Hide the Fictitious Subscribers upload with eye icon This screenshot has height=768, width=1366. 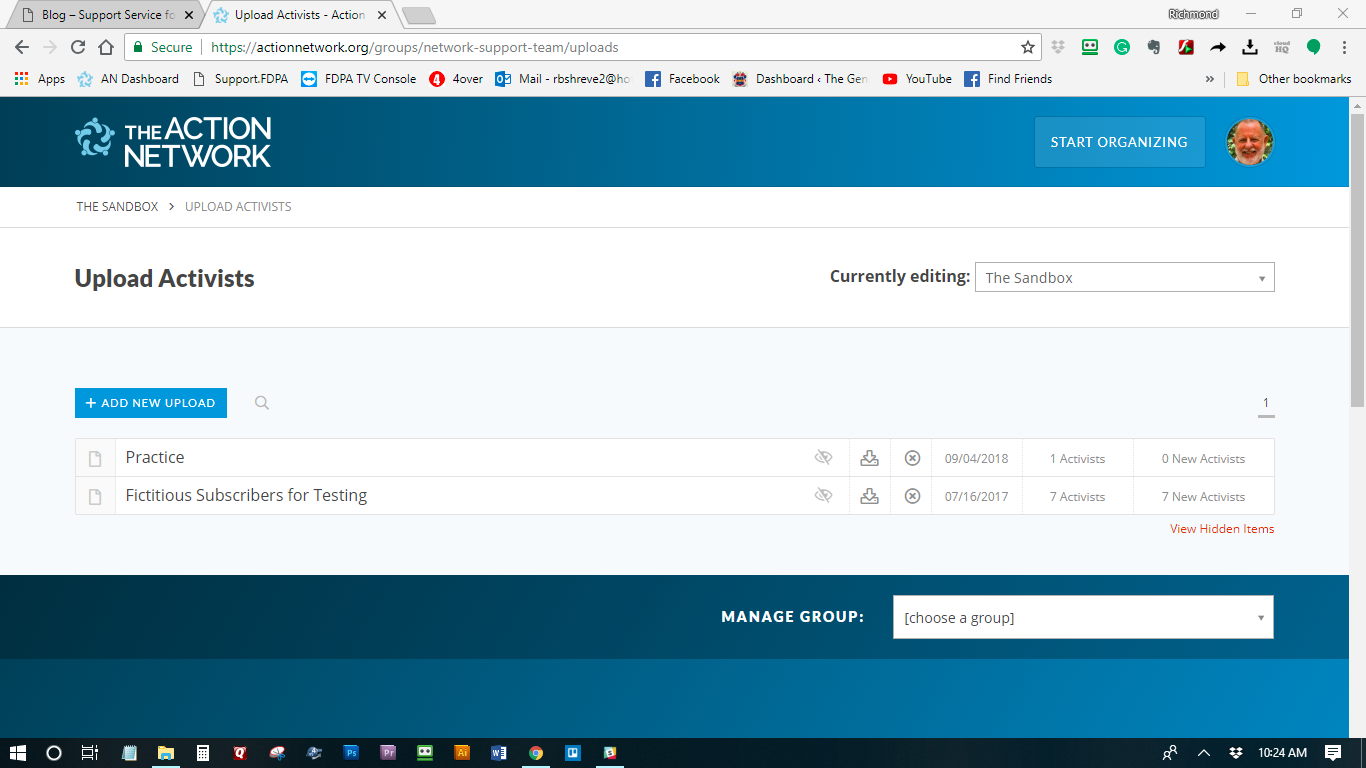pos(823,496)
